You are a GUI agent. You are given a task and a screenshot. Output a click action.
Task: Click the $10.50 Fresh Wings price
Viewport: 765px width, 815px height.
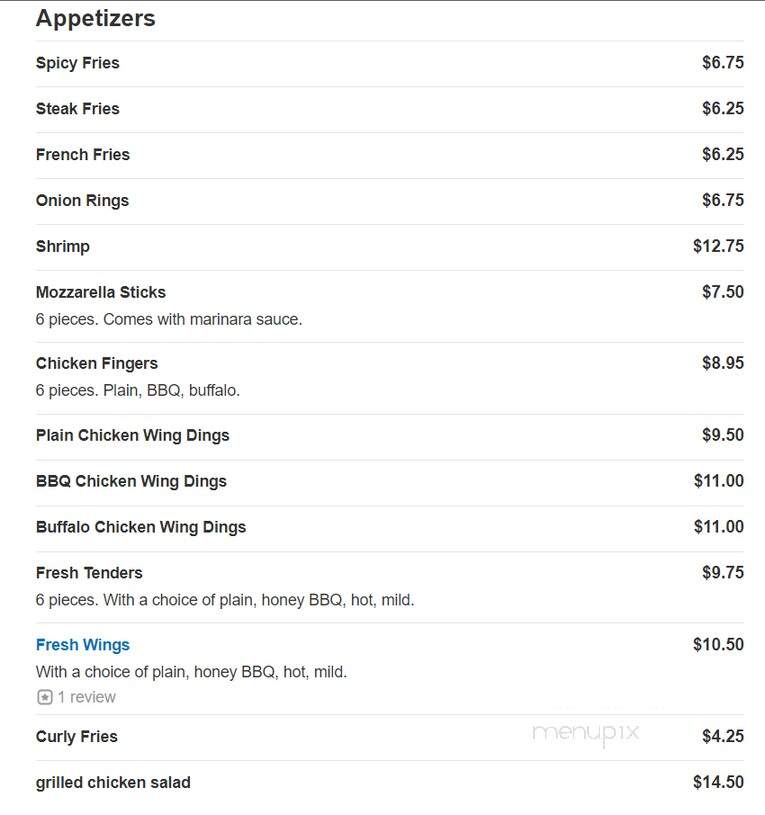click(718, 645)
